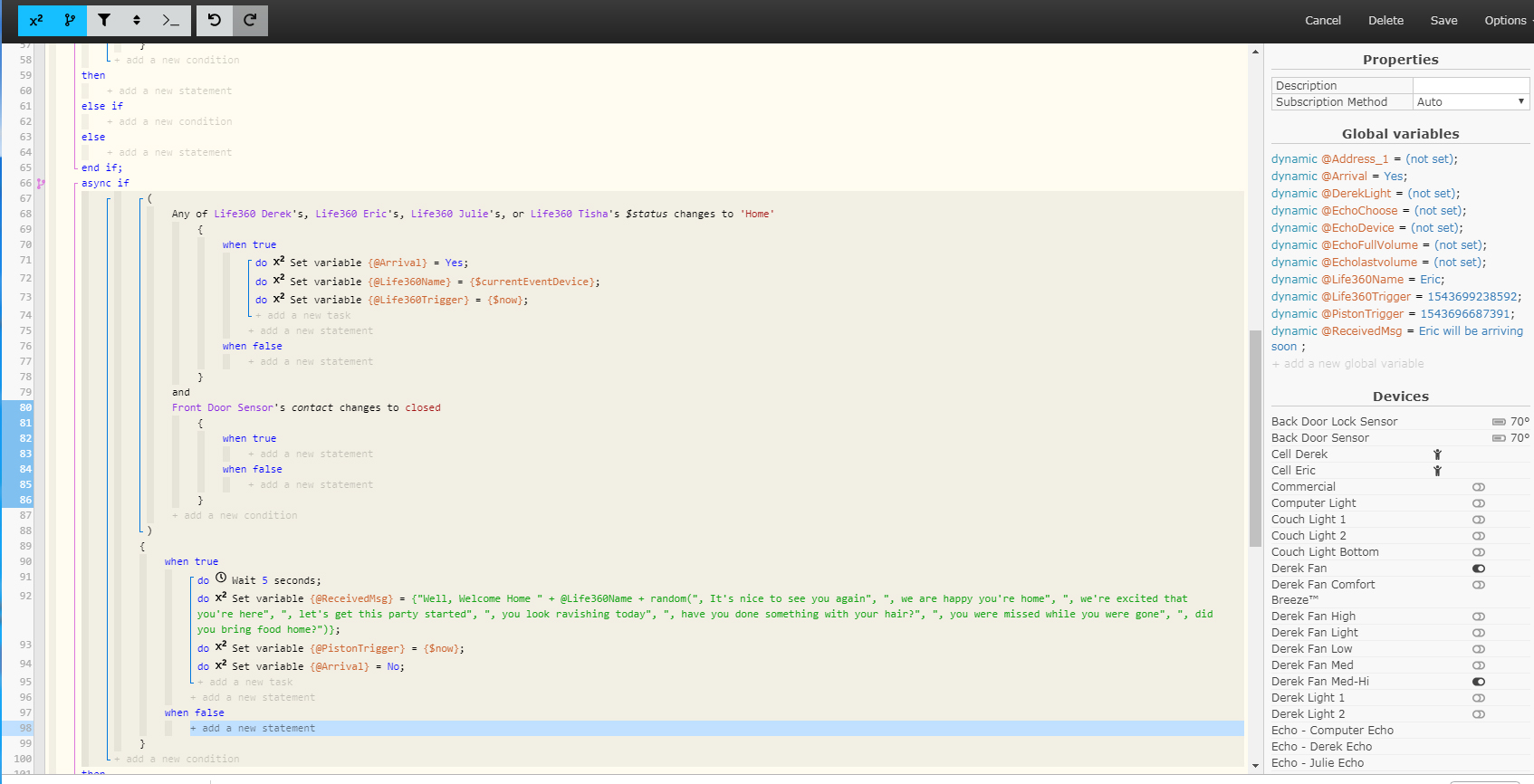Image resolution: width=1534 pixels, height=784 pixels.
Task: Select global variable @EchoChoose
Action: click(1369, 211)
